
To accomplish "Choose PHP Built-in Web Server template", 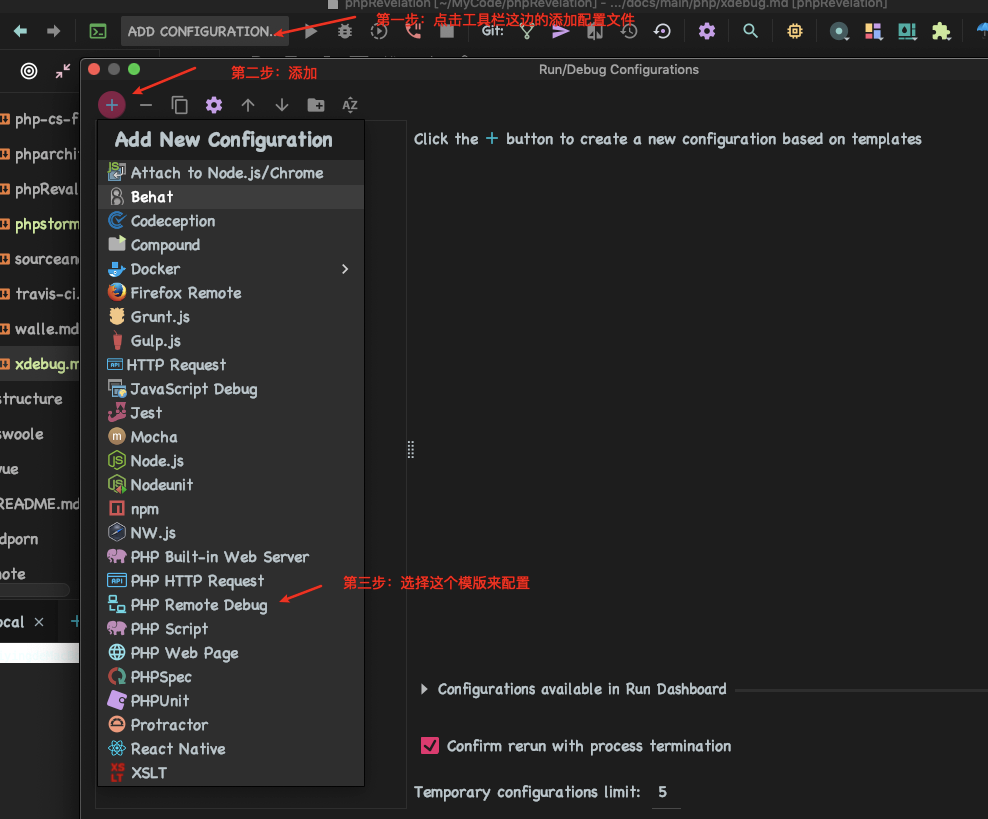I will [x=219, y=557].
